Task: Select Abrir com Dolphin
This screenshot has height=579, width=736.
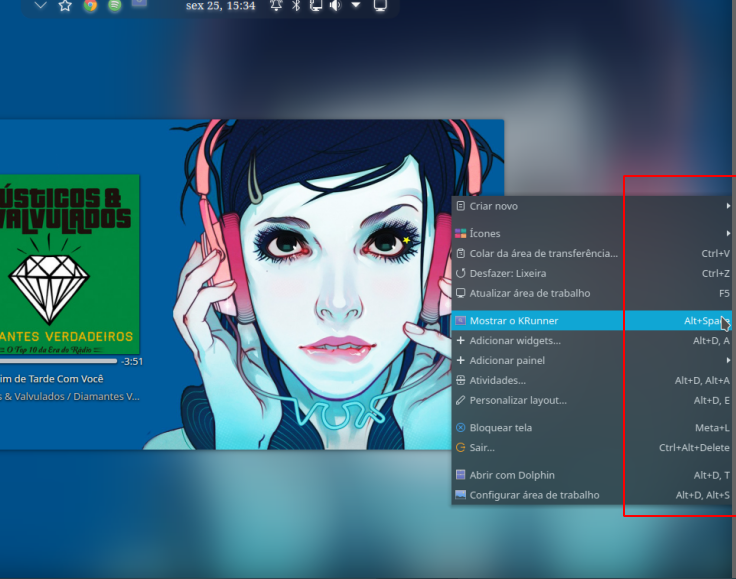Action: point(591,475)
